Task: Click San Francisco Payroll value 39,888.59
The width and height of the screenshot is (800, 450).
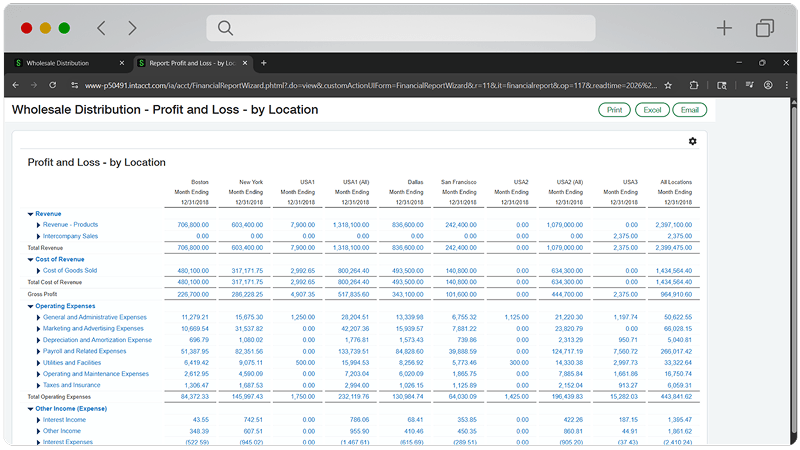Action: coord(462,352)
